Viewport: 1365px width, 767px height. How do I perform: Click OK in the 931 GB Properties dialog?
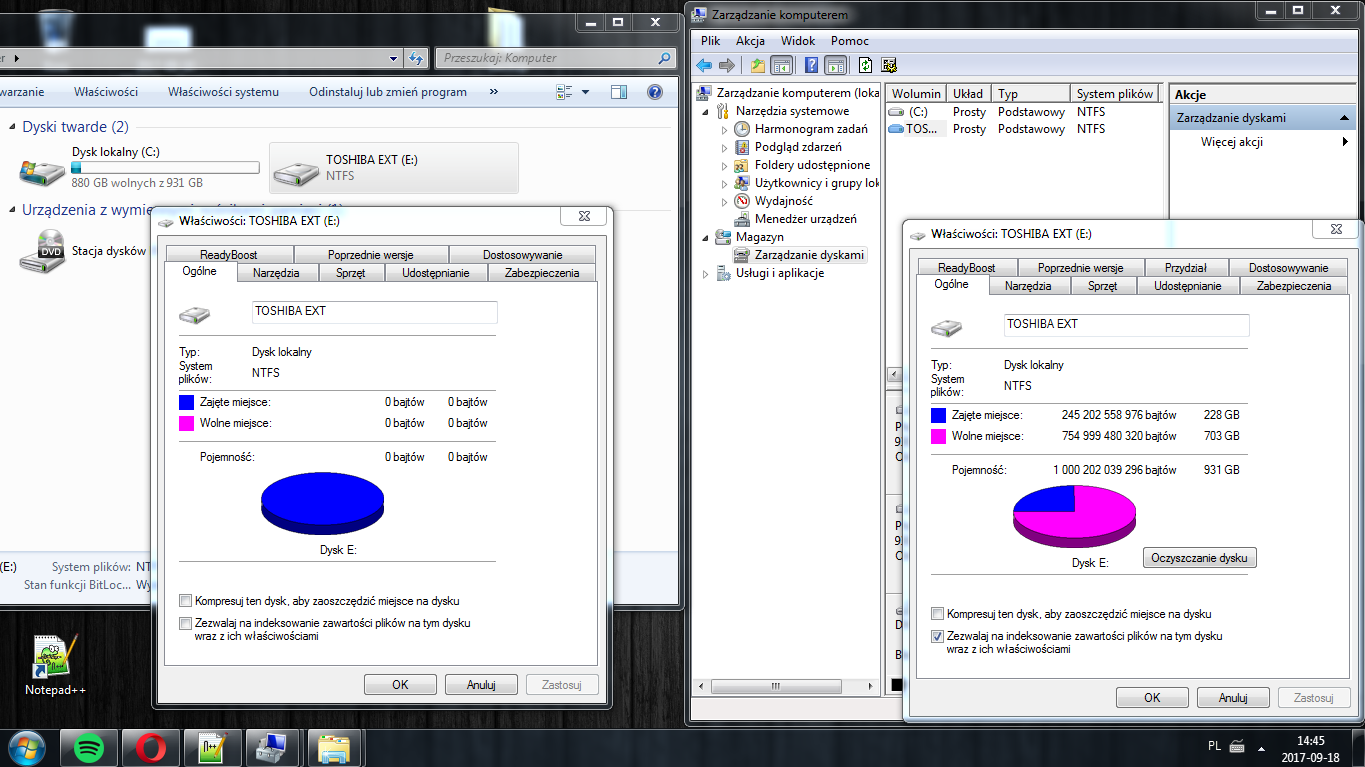(x=1152, y=698)
